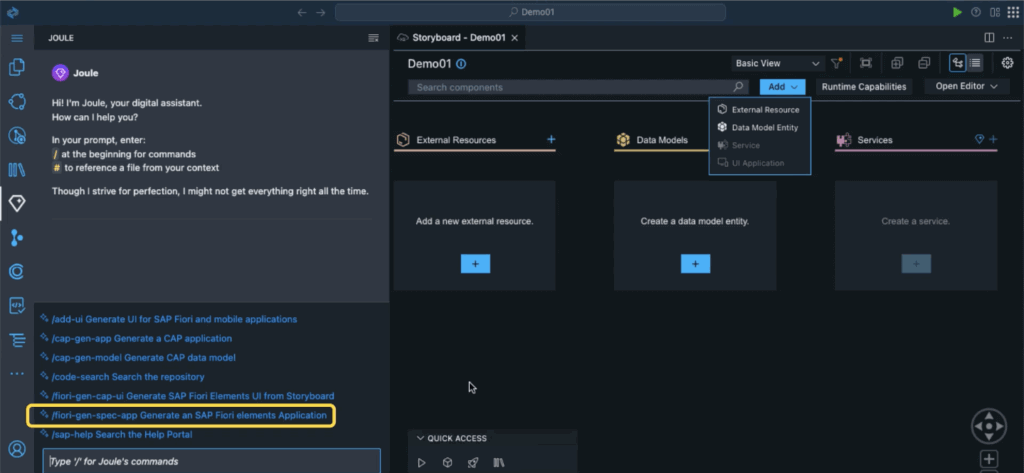Click the filter icon beside Basic View
Viewport: 1024px width, 473px height.
pyautogui.click(x=837, y=63)
